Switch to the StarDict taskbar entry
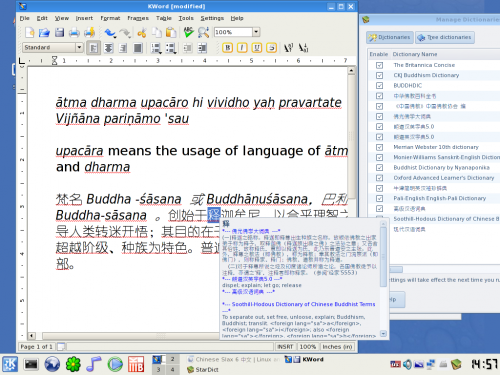500x375 pixels. tap(203, 369)
